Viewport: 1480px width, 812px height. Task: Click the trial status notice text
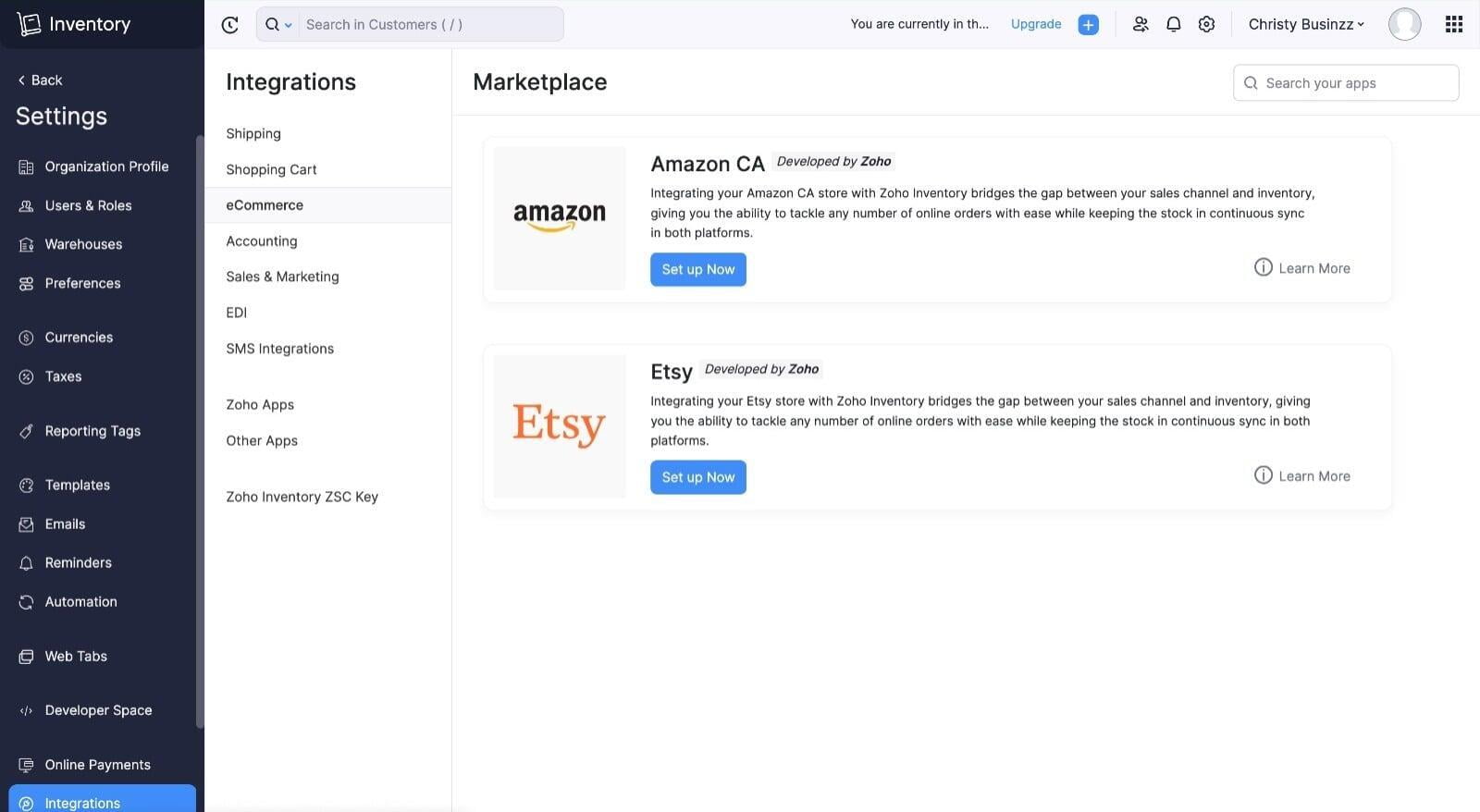(x=919, y=24)
